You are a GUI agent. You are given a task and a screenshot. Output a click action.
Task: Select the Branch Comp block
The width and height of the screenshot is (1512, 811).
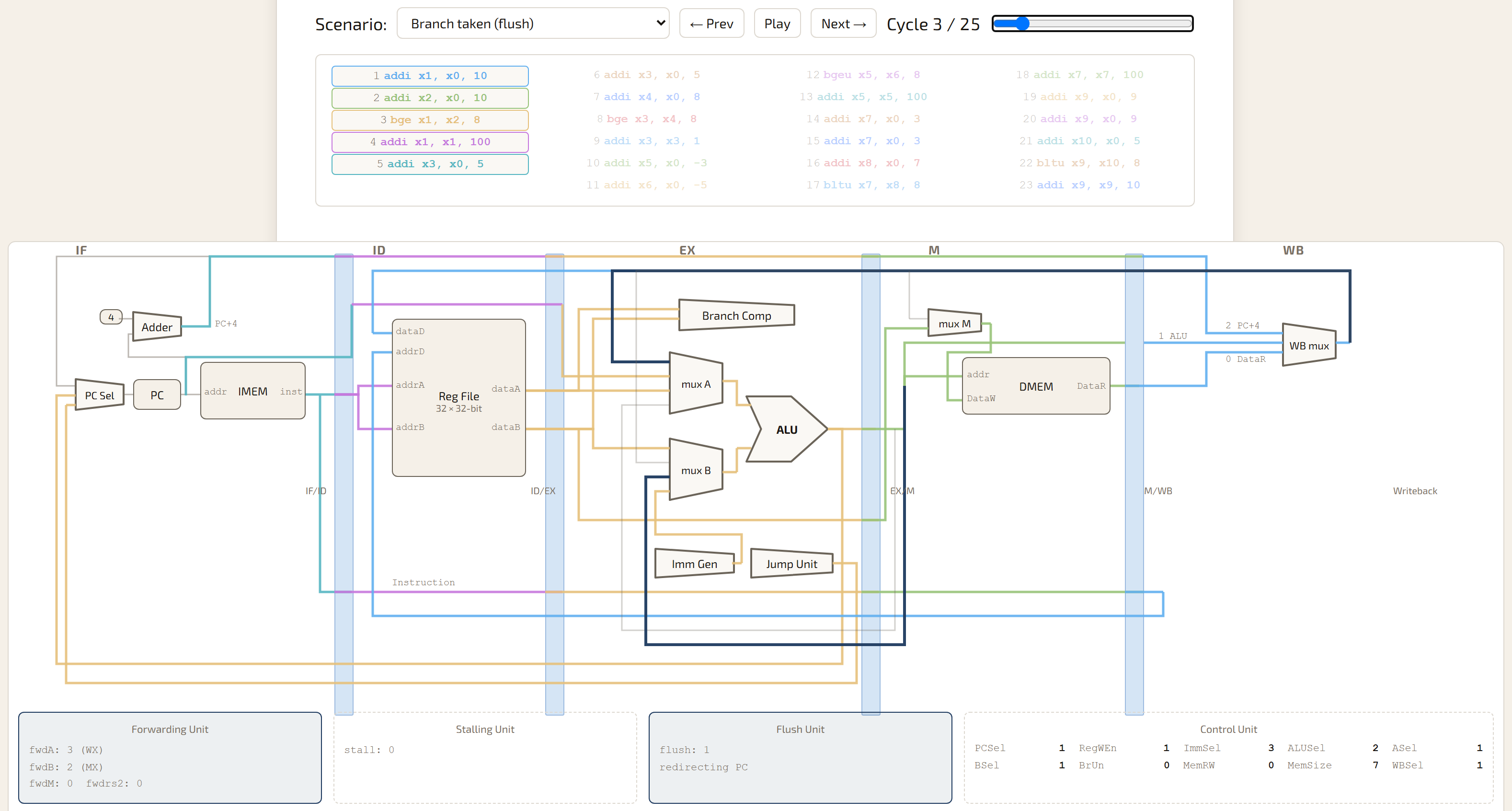(737, 315)
